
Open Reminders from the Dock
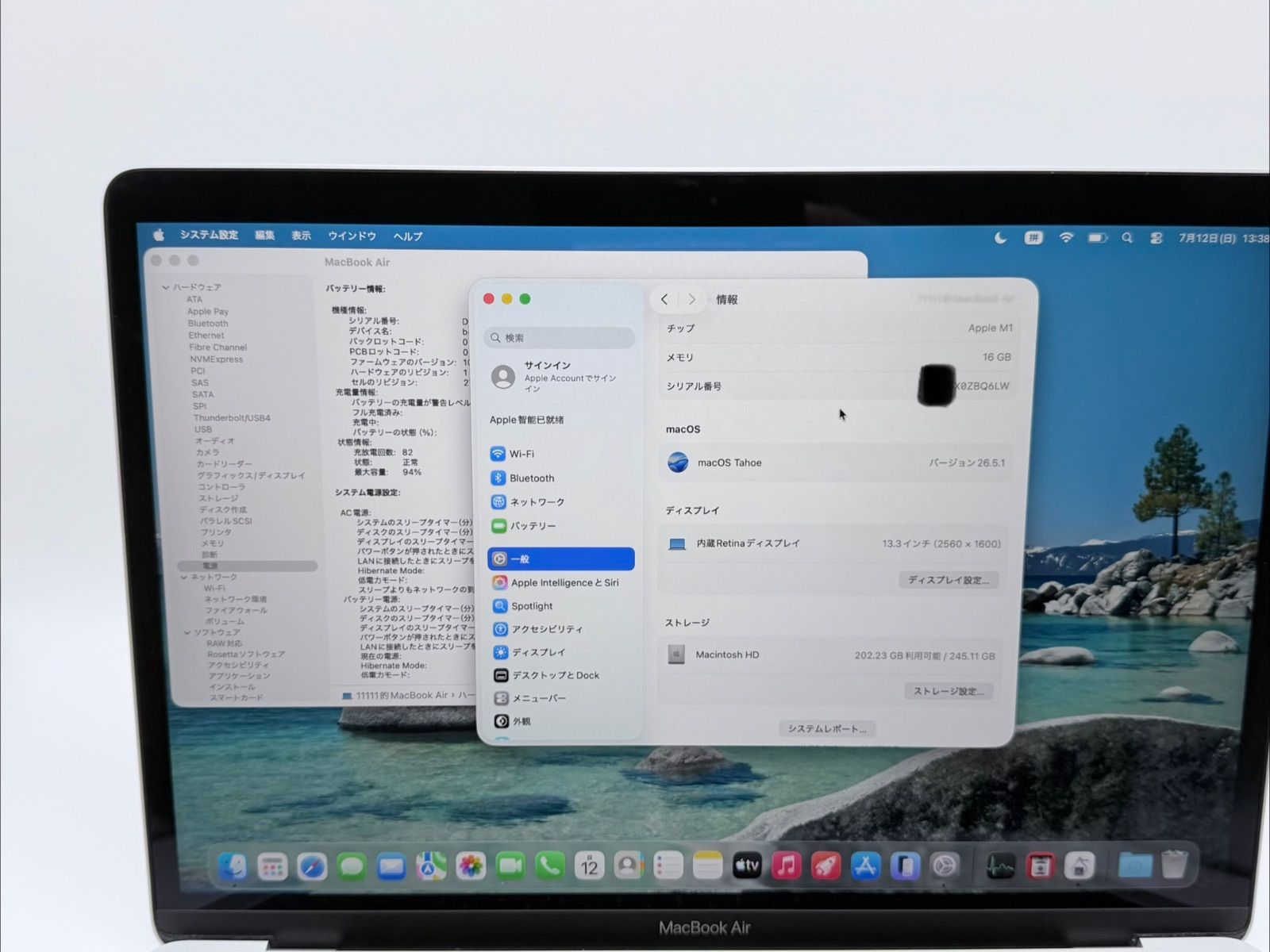pos(668,866)
